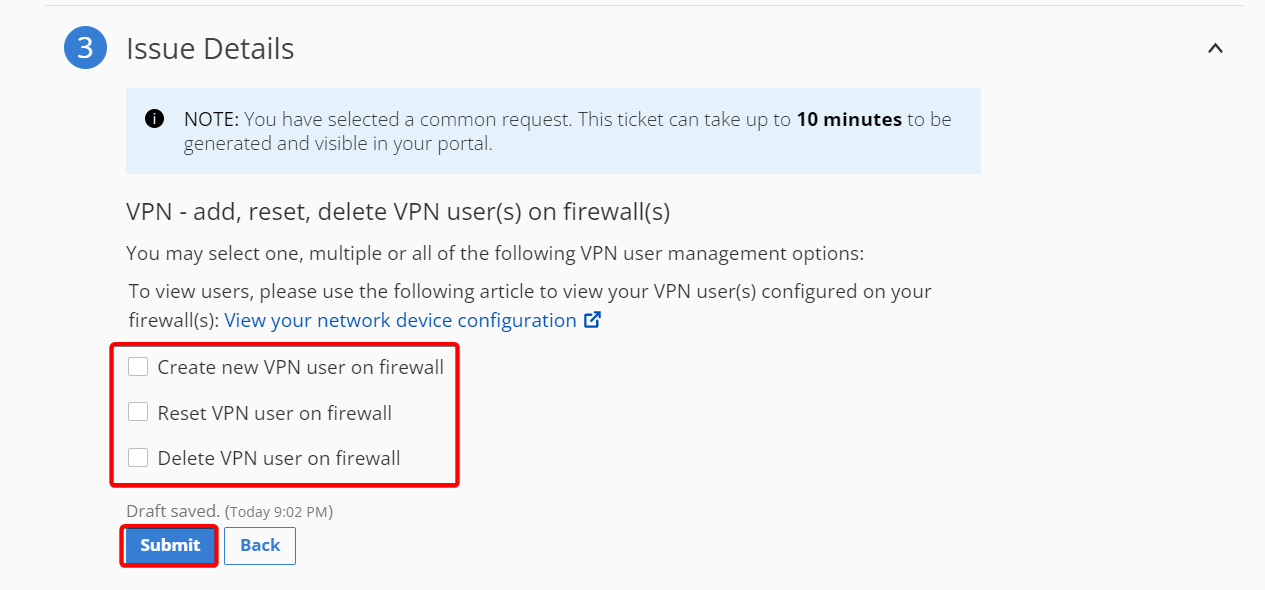This screenshot has height=590, width=1265.
Task: Click the external link arrow icon
Action: pos(592,320)
